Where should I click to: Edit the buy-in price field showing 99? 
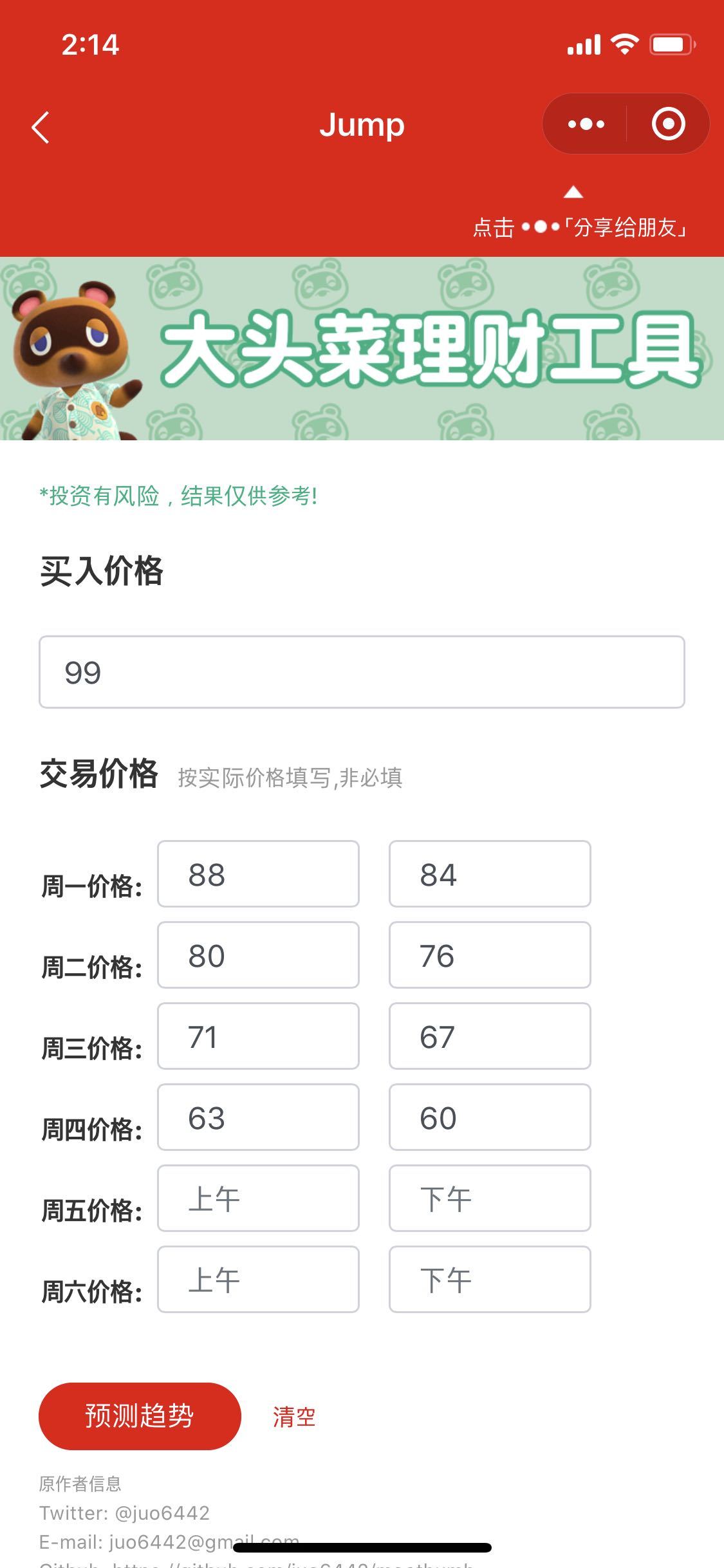click(362, 672)
